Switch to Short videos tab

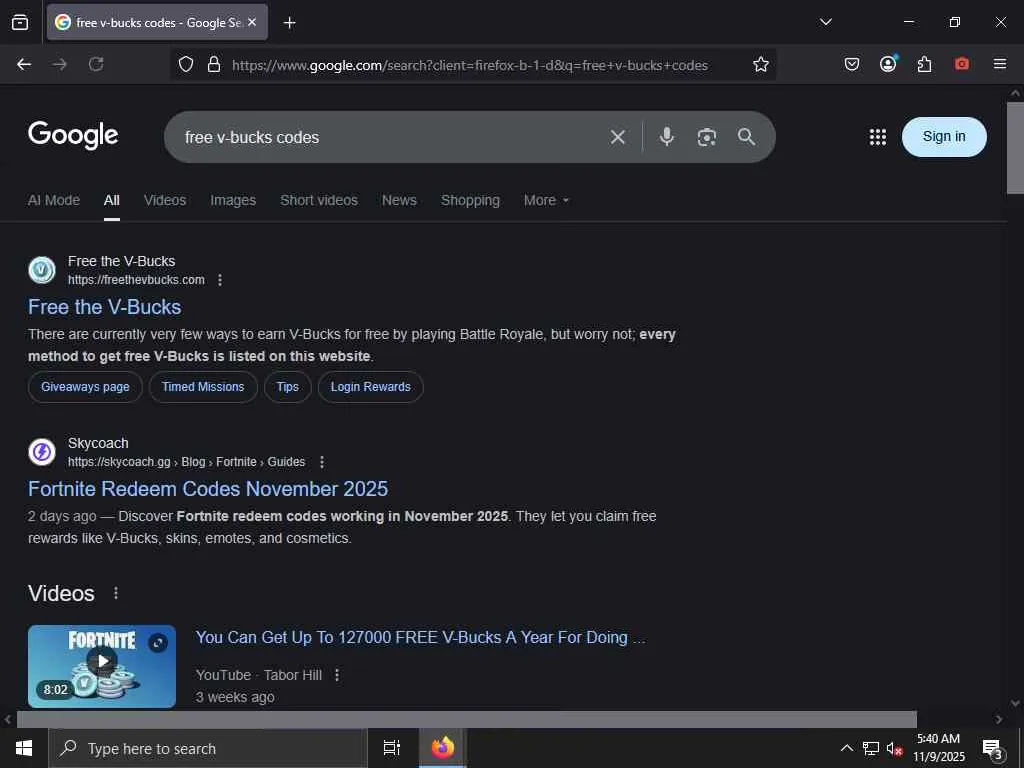click(319, 200)
